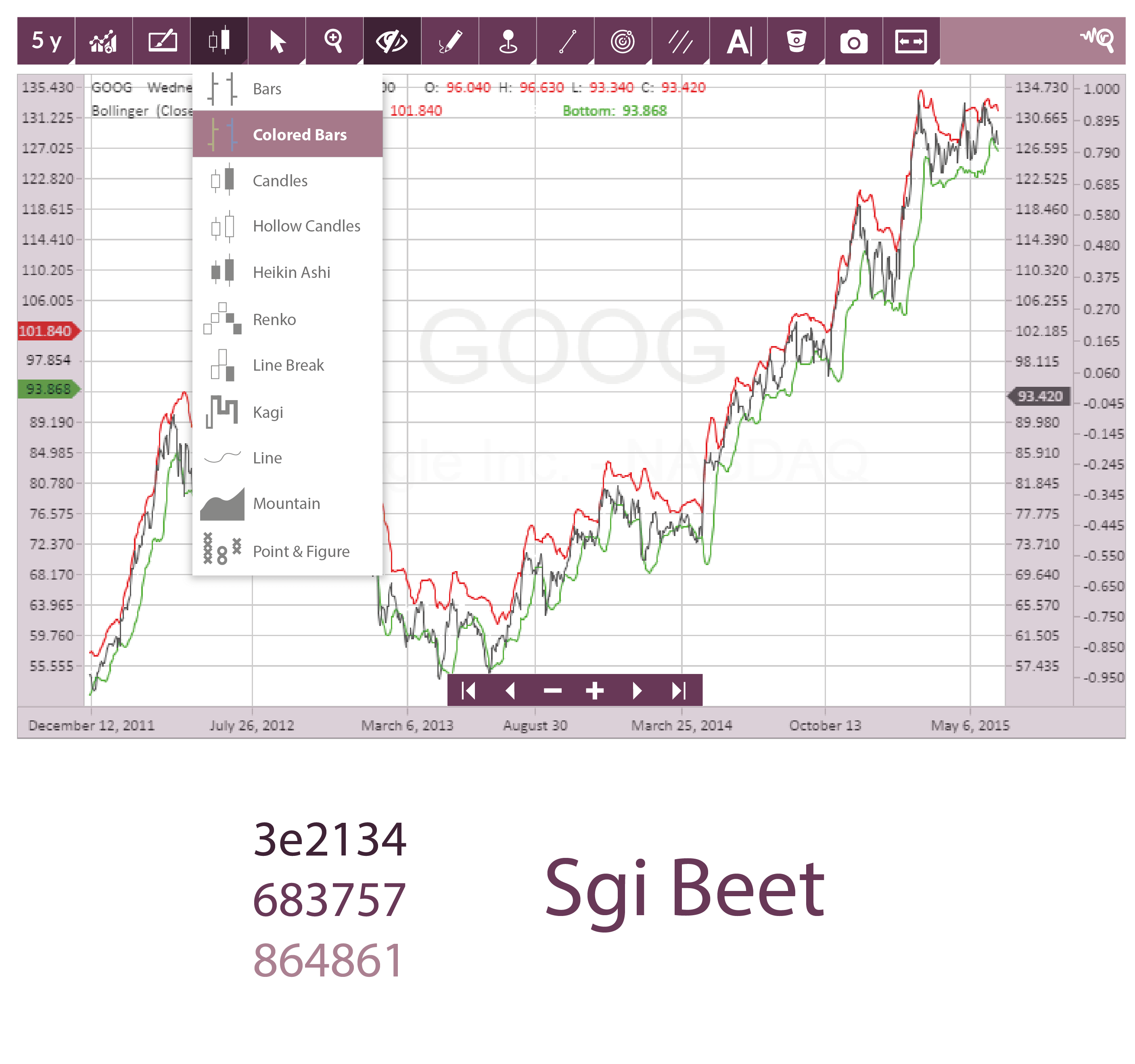Viewport: 1135px width, 1064px height.
Task: Click the pin marker tool
Action: click(508, 40)
